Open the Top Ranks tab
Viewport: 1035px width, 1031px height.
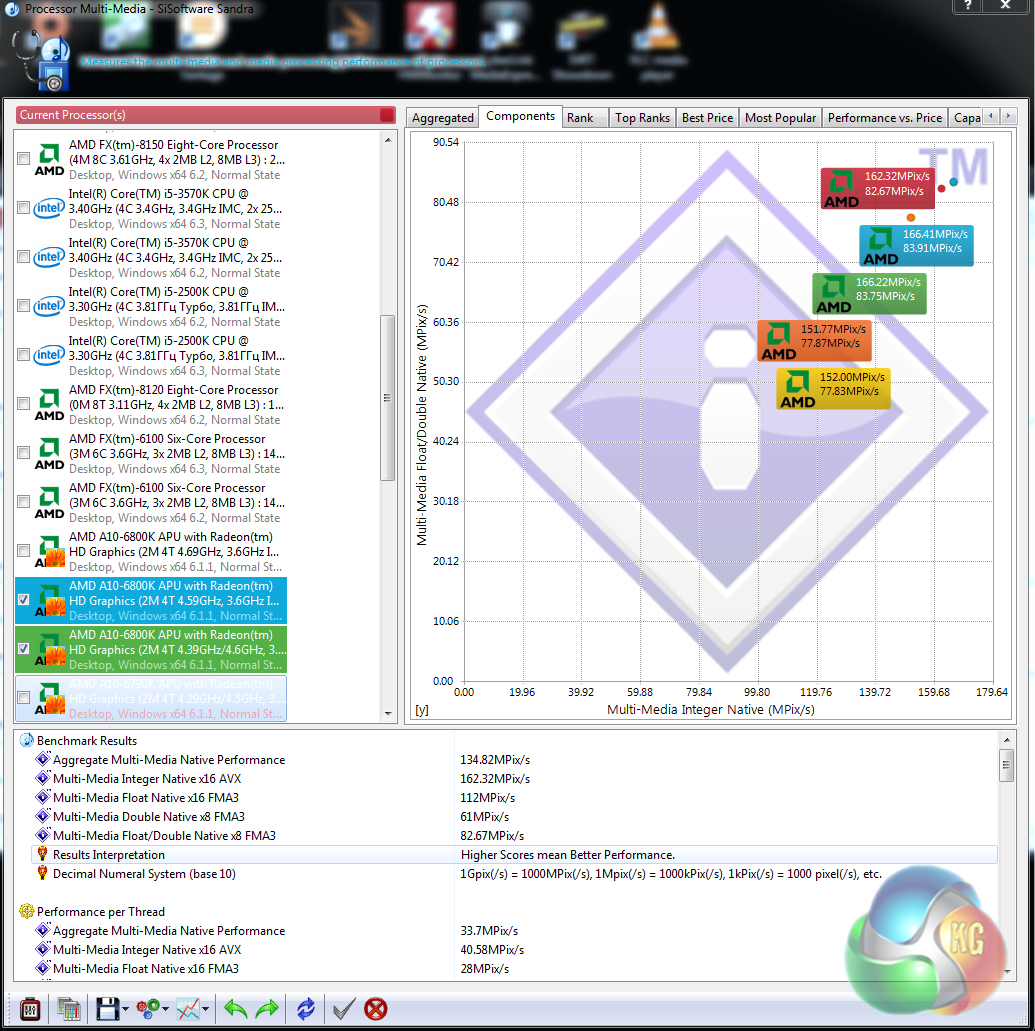coord(642,117)
